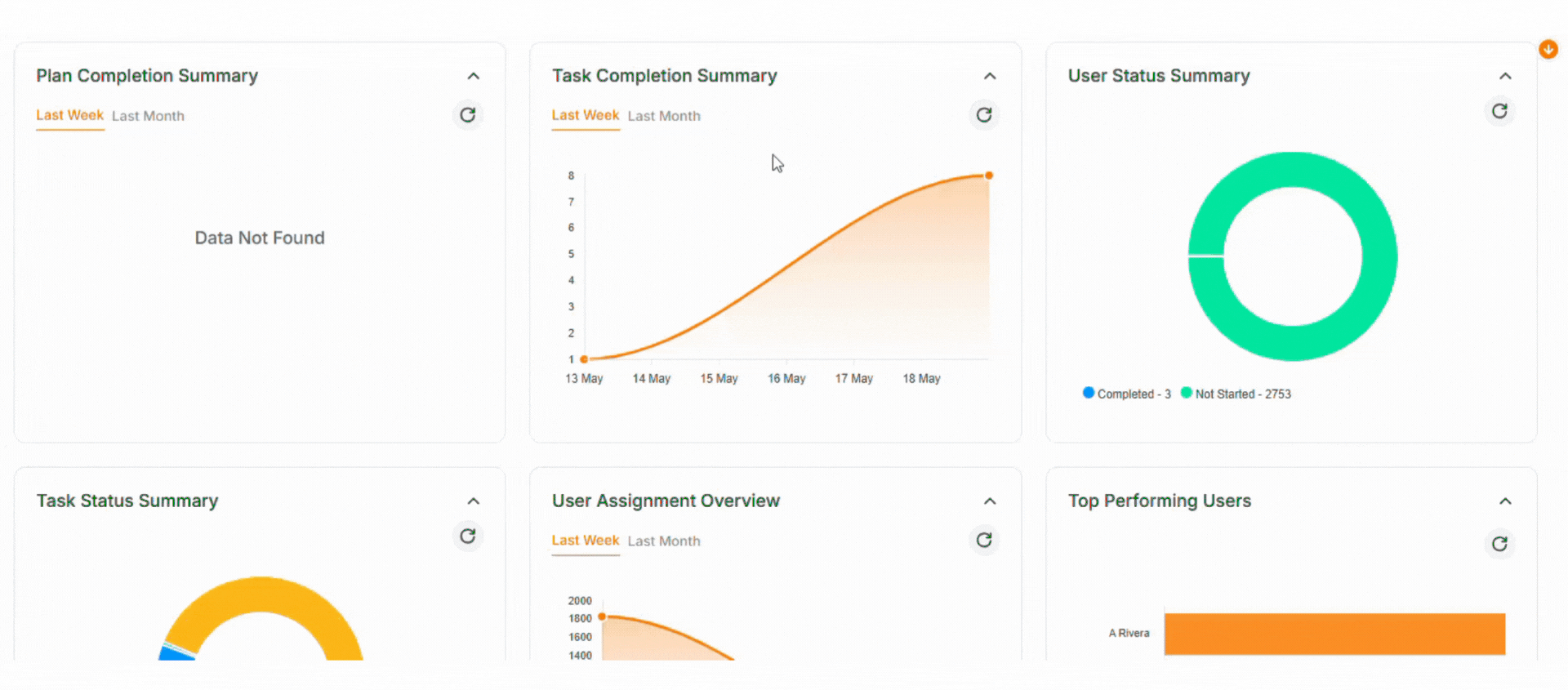Refresh the Task Completion Summary chart
The image size is (1568, 690).
coord(983,115)
